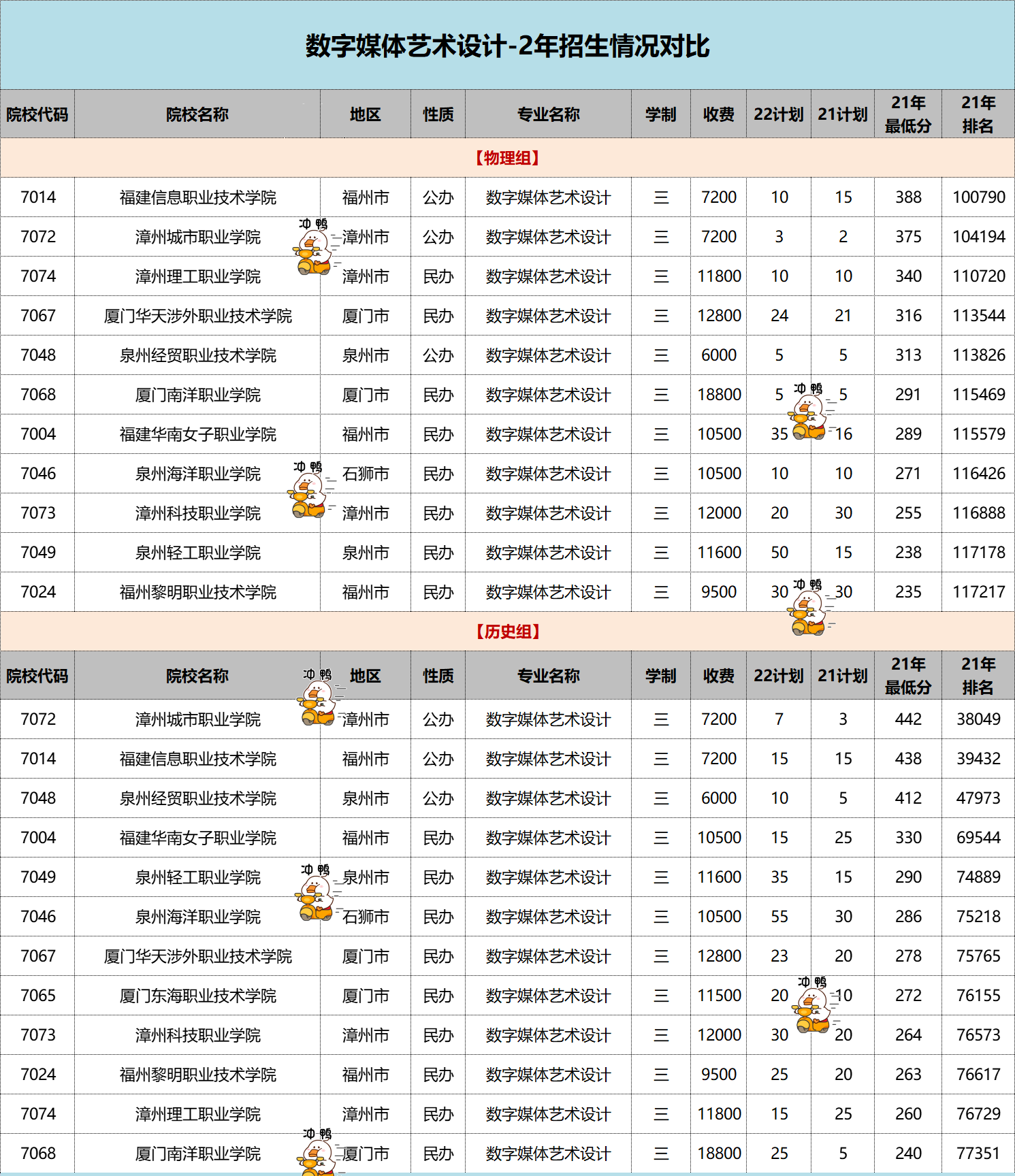Click minimum score 240

tap(908, 1154)
